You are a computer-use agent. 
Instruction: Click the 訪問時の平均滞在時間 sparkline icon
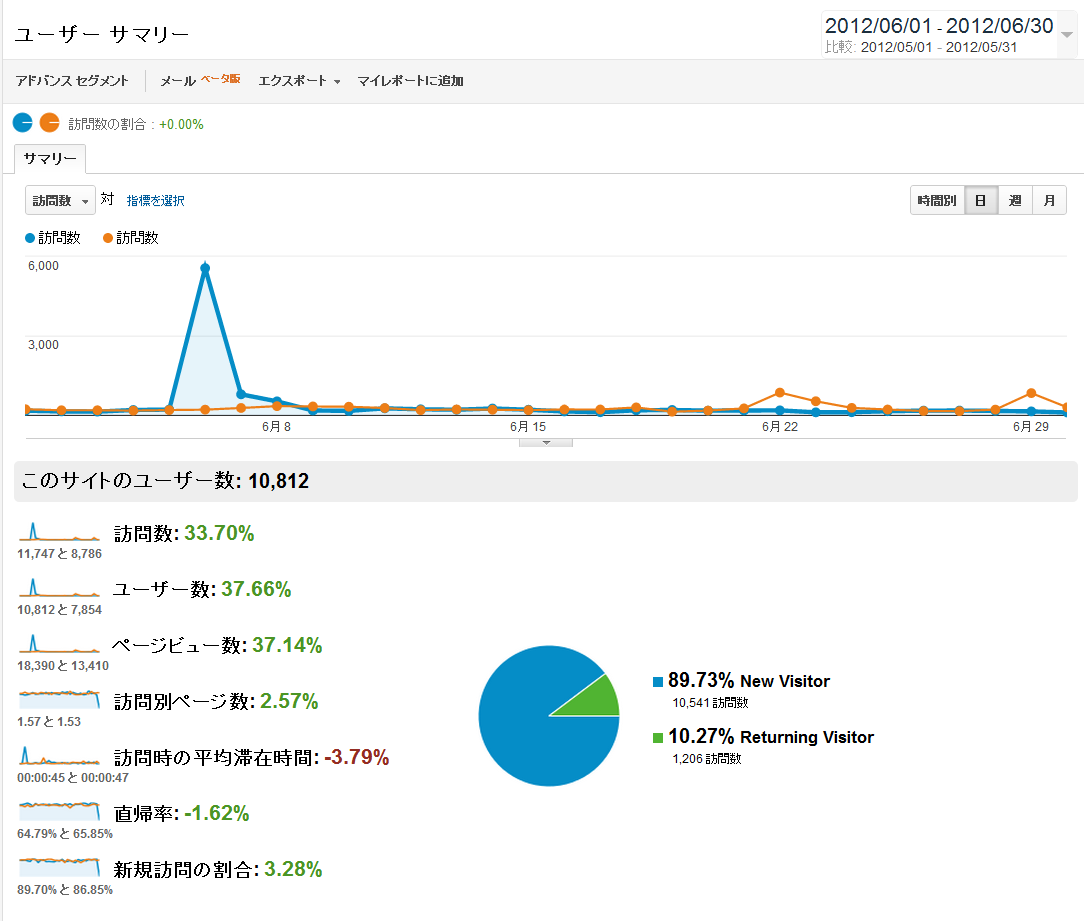pyautogui.click(x=59, y=755)
